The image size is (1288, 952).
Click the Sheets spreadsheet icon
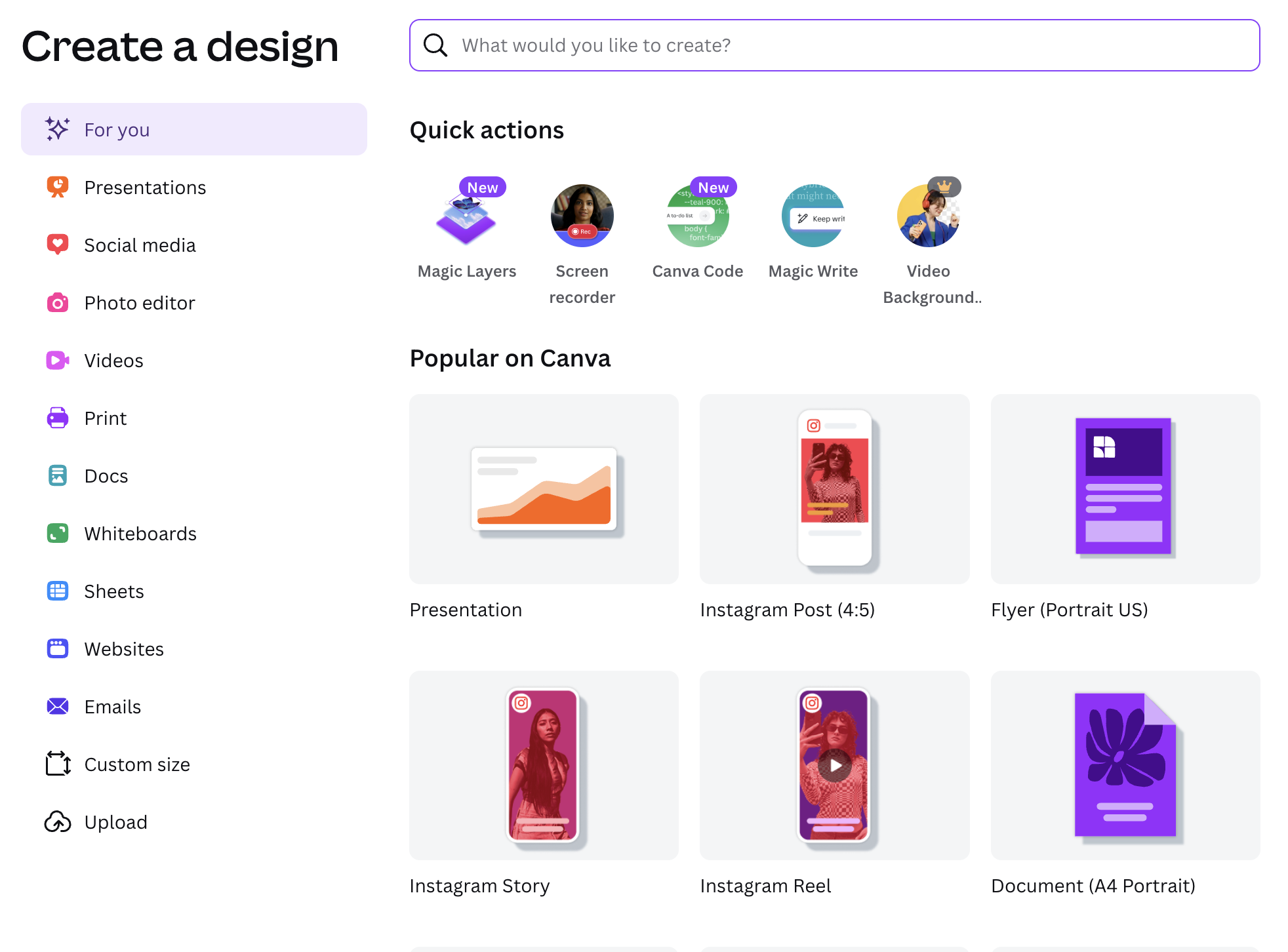(x=58, y=591)
